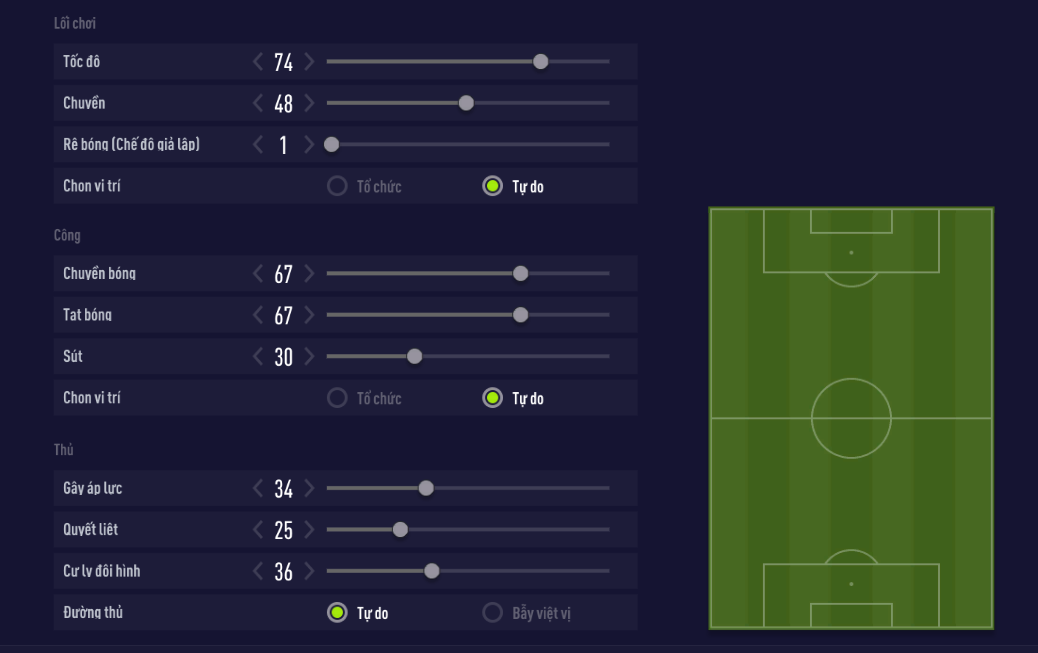Click the Rê bóng slider handle
The image size is (1038, 653).
coord(332,145)
